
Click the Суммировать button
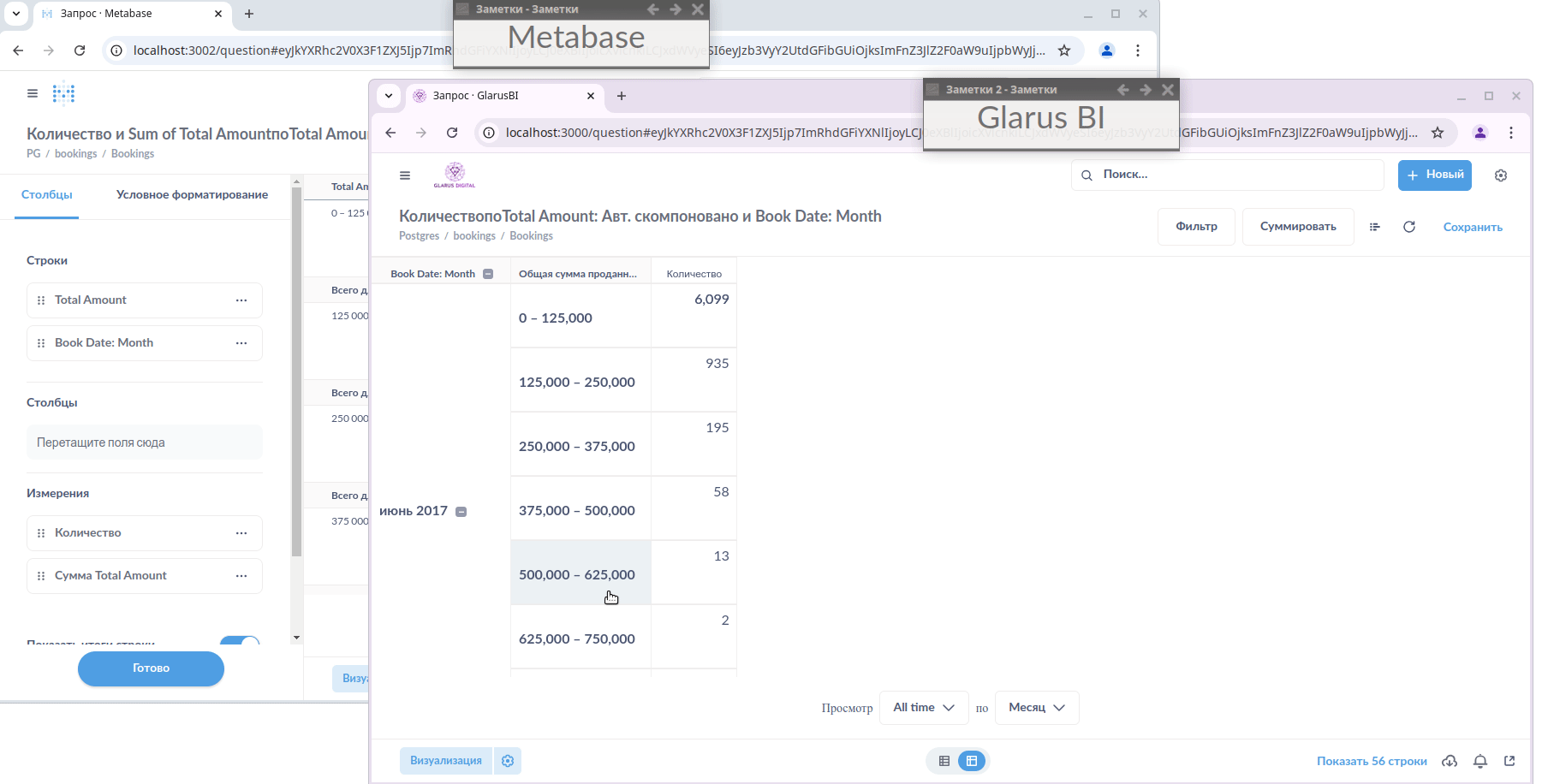click(x=1297, y=227)
